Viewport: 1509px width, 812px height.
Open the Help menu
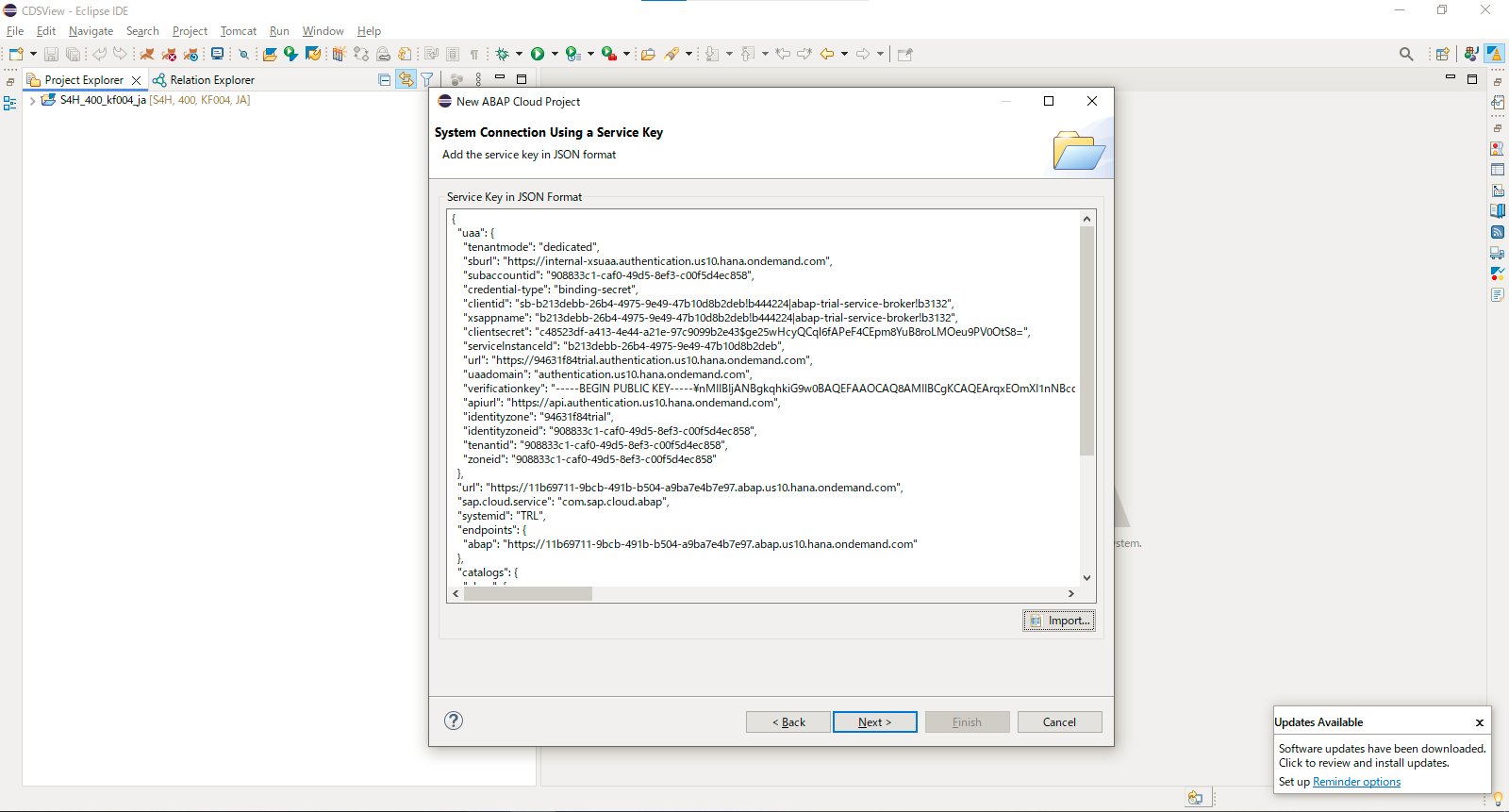point(369,31)
